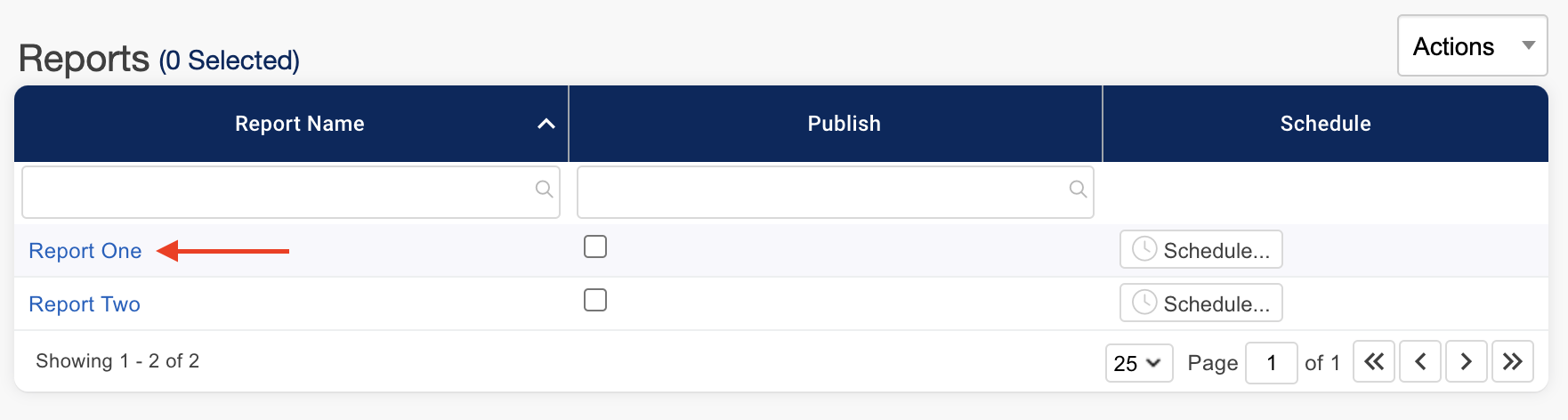Go to the next page arrow
This screenshot has width=1568, height=420.
(x=1466, y=361)
